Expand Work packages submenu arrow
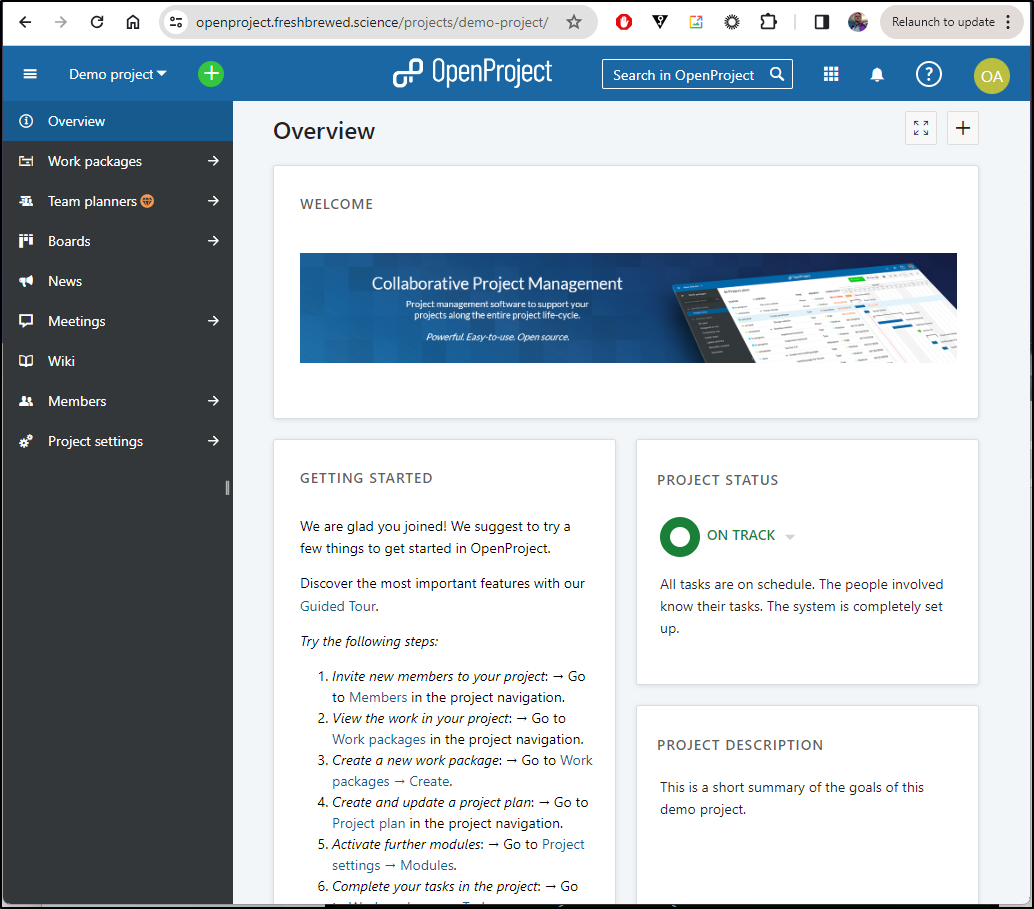 click(x=213, y=161)
